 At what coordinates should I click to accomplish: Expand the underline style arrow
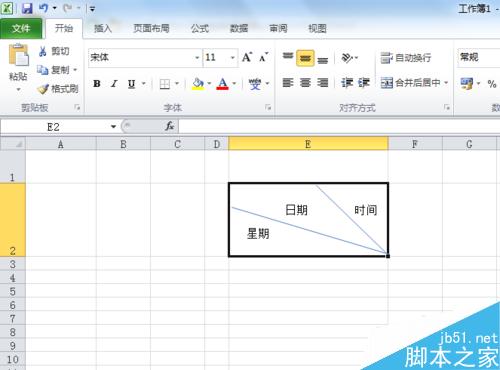[x=144, y=84]
